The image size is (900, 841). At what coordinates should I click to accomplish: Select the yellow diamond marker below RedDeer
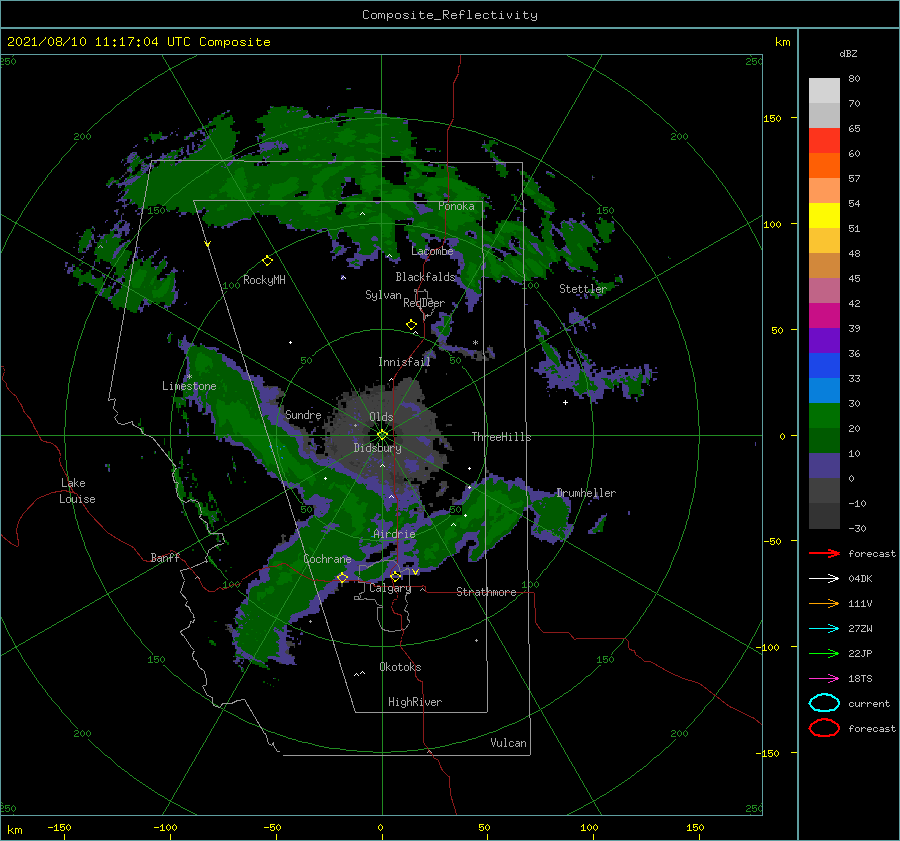412,325
